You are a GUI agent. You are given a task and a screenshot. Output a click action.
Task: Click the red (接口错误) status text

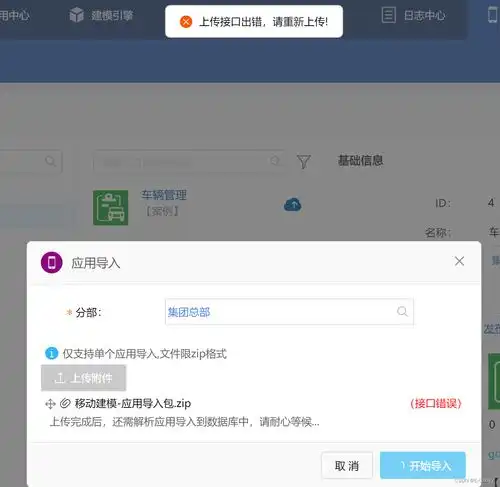click(x=436, y=403)
